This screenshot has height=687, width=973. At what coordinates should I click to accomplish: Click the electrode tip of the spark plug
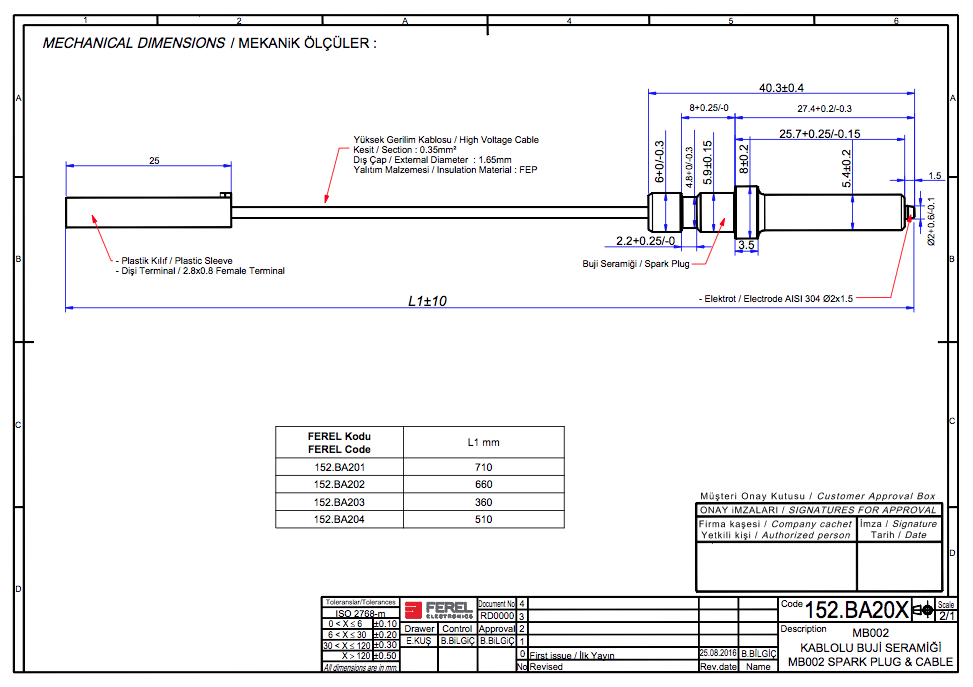(913, 211)
